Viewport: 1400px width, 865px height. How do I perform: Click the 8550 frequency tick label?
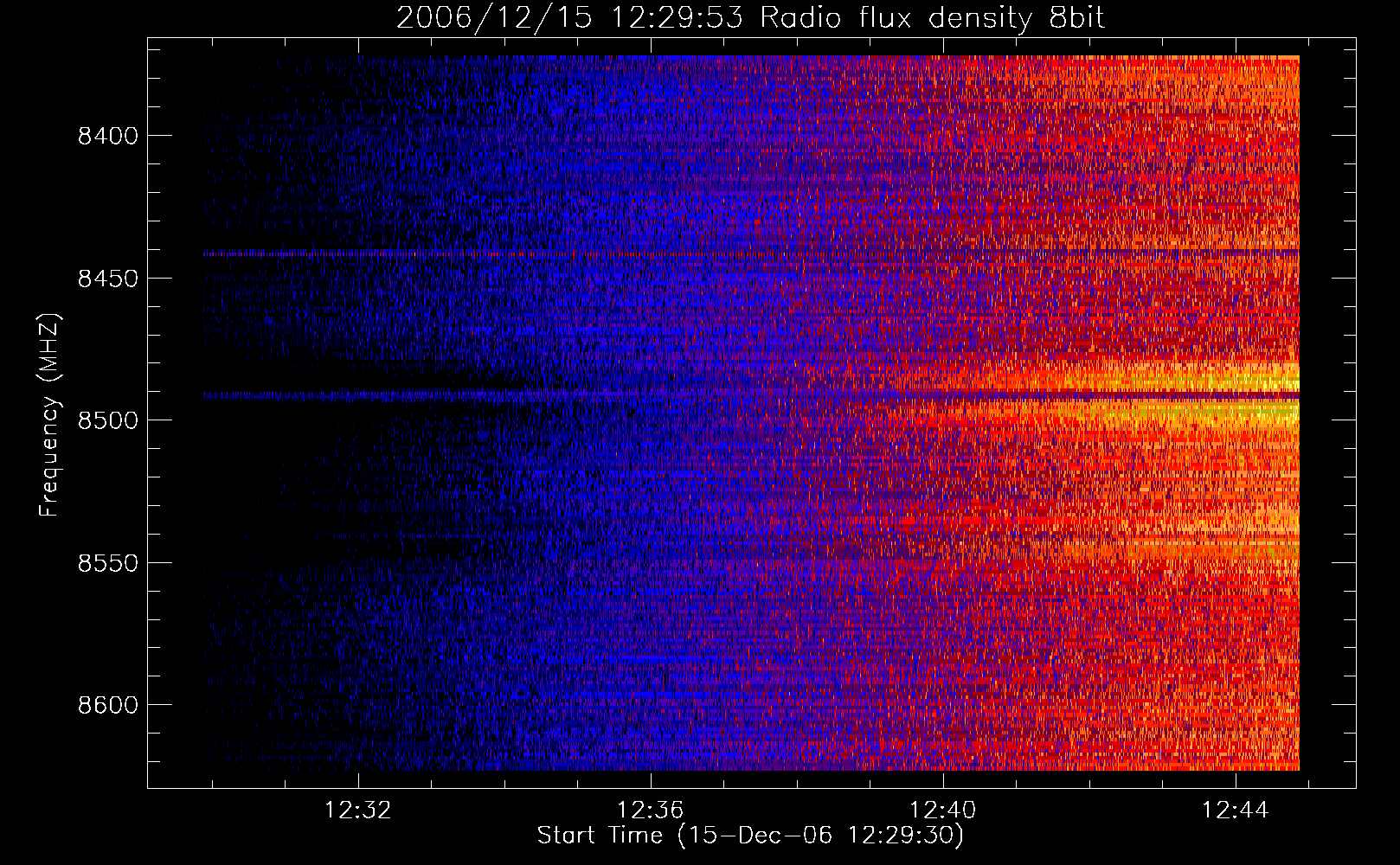click(x=107, y=563)
